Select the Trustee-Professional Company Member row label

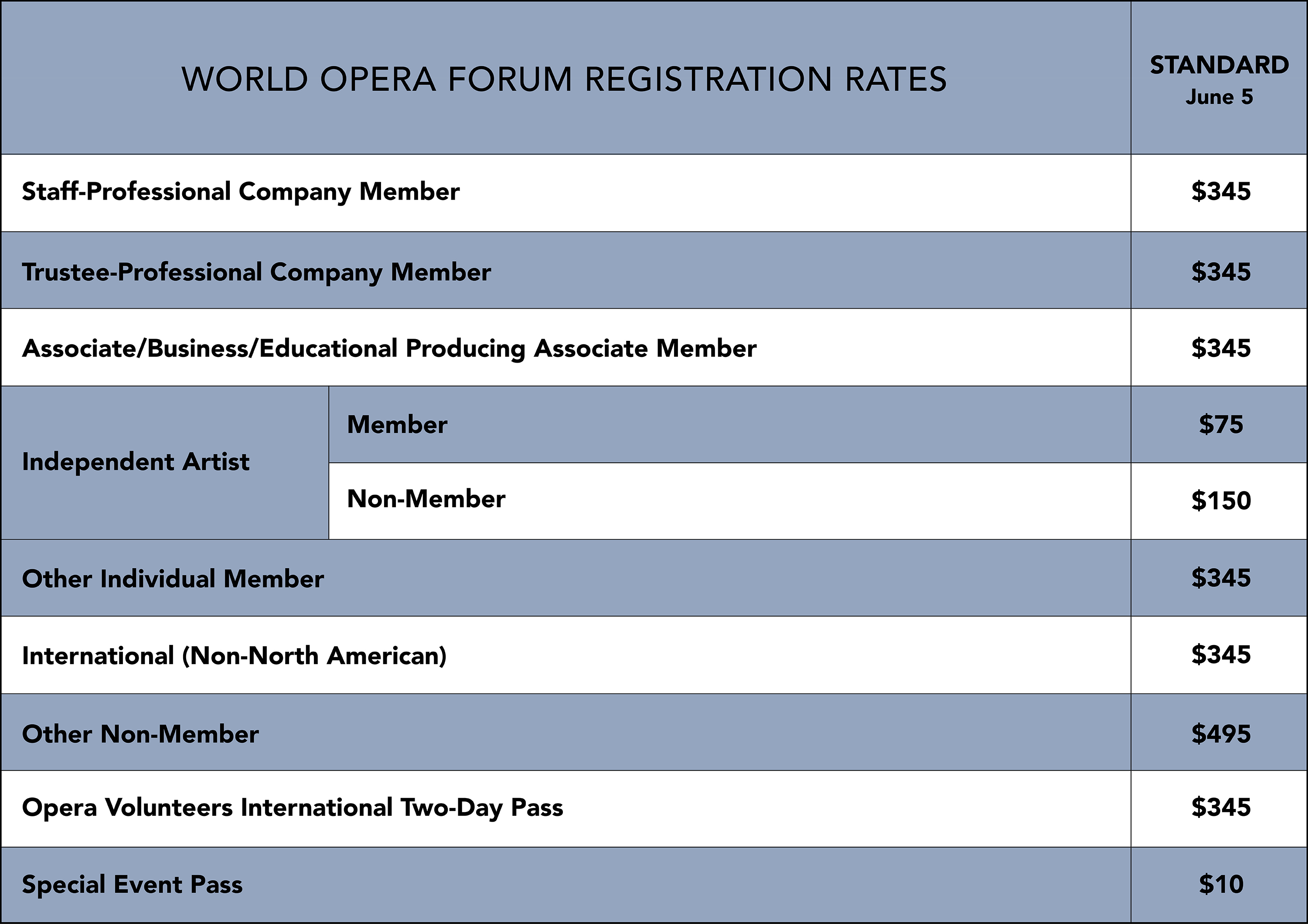pyautogui.click(x=256, y=272)
